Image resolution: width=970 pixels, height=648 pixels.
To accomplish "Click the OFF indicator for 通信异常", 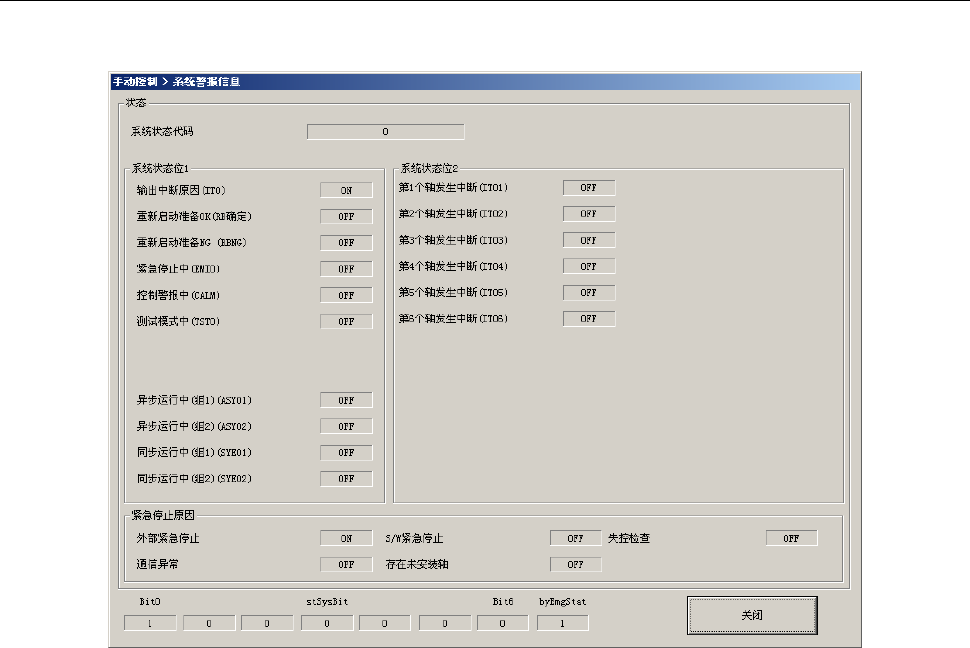I will 346,564.
